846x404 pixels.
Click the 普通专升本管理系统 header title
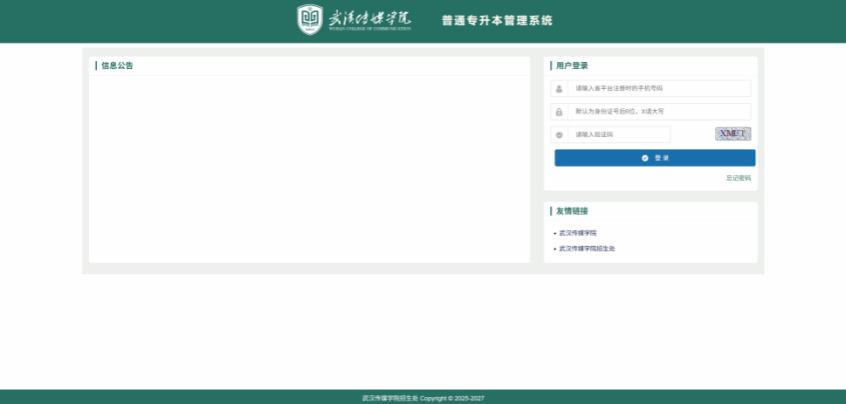click(497, 20)
